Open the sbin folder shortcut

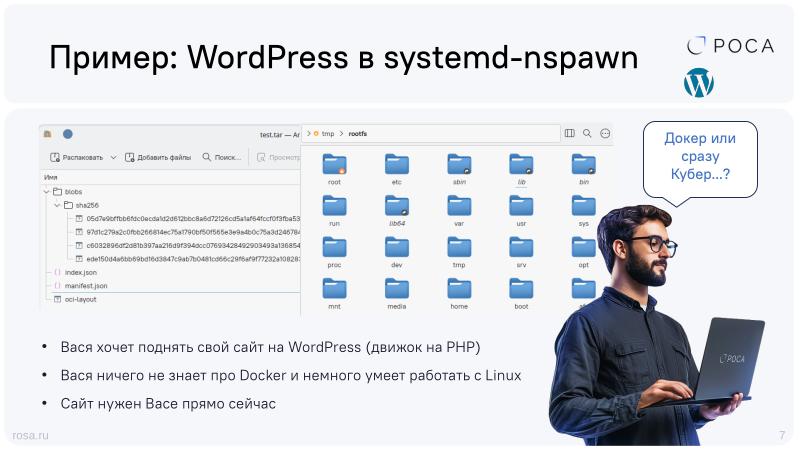tap(459, 164)
